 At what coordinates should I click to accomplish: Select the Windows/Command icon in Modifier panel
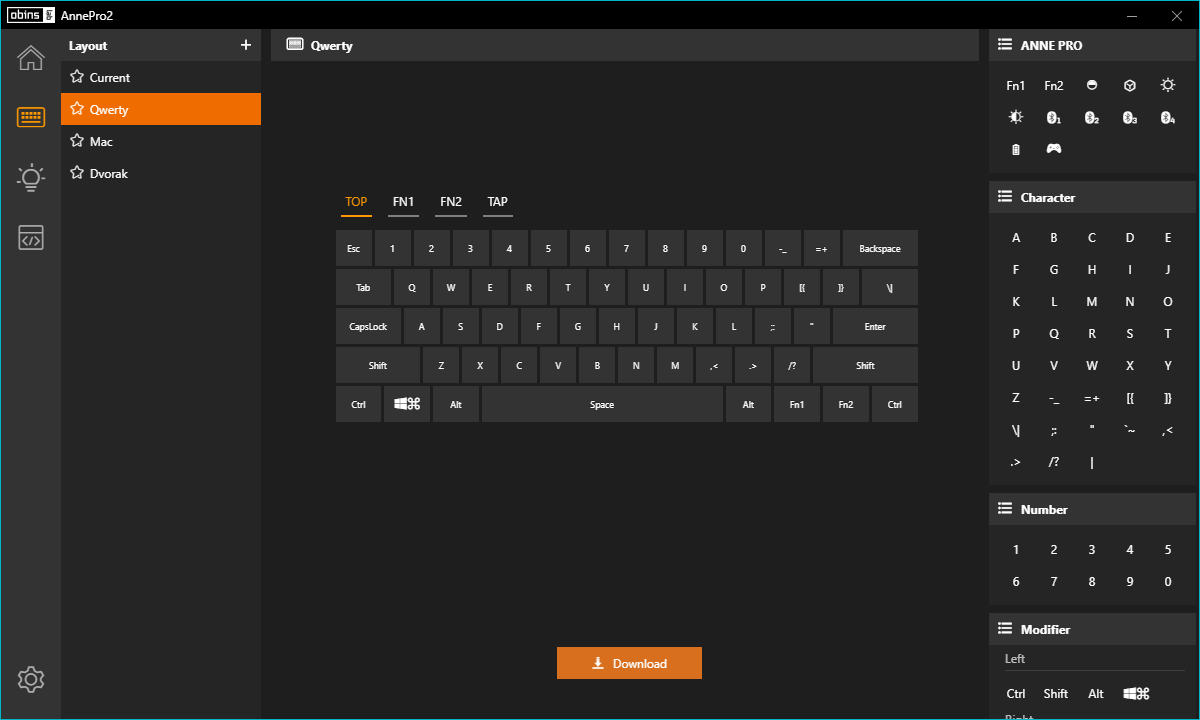pyautogui.click(x=1136, y=693)
